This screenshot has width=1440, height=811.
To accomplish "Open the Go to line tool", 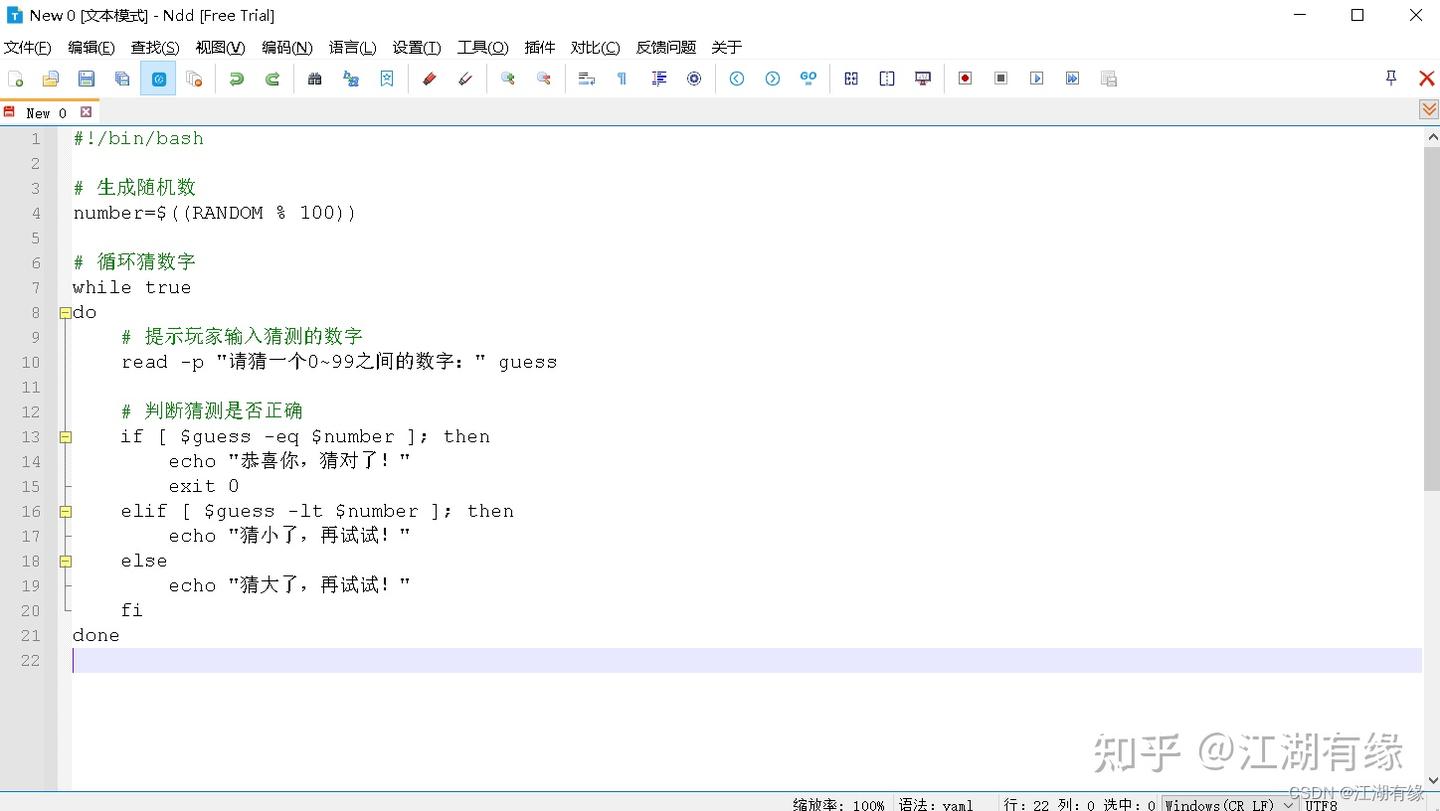I will tap(808, 78).
